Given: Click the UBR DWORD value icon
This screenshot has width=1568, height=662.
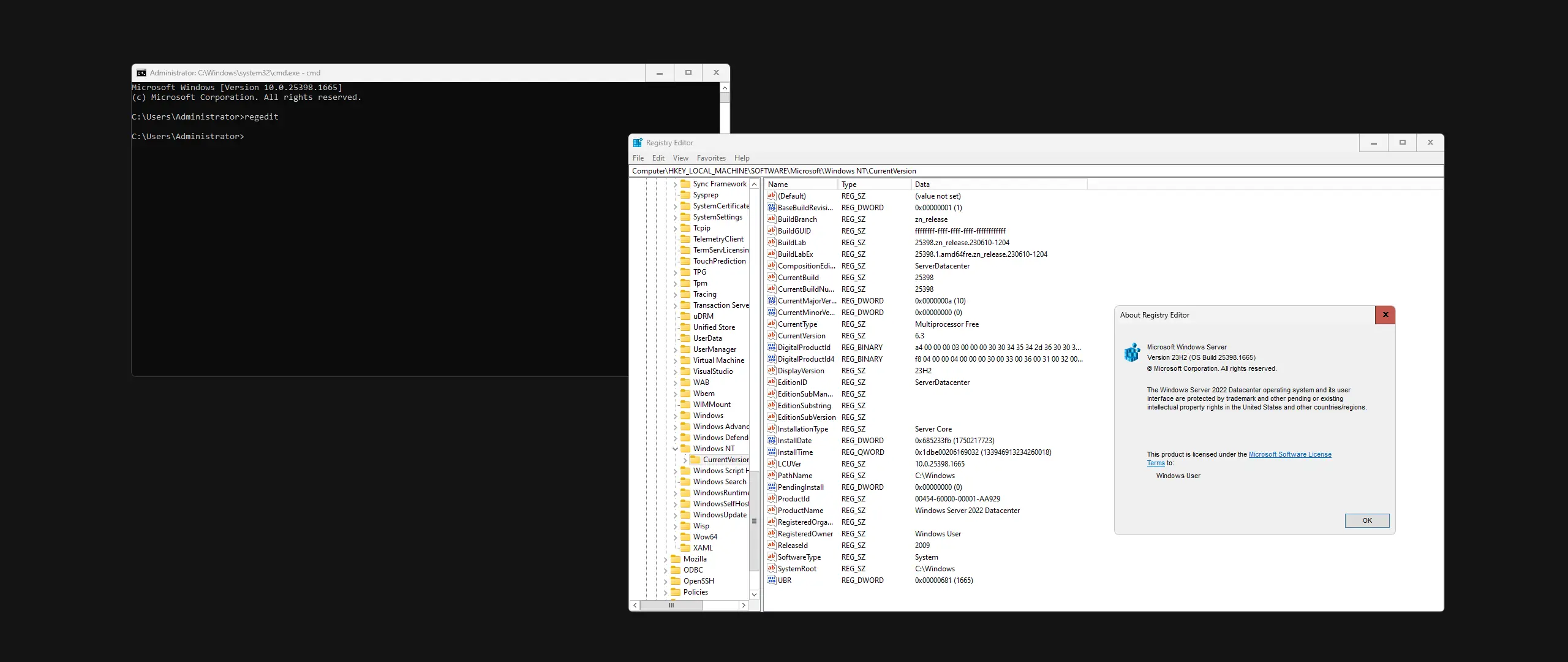Looking at the screenshot, I should [x=772, y=580].
